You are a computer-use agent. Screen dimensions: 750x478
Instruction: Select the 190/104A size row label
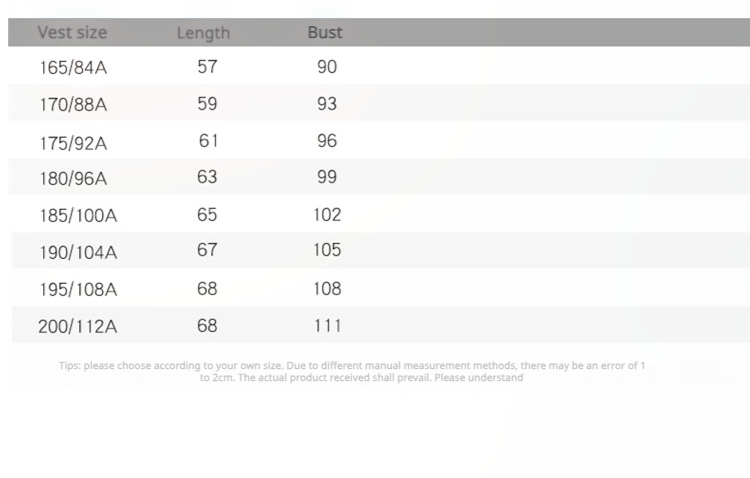click(78, 252)
